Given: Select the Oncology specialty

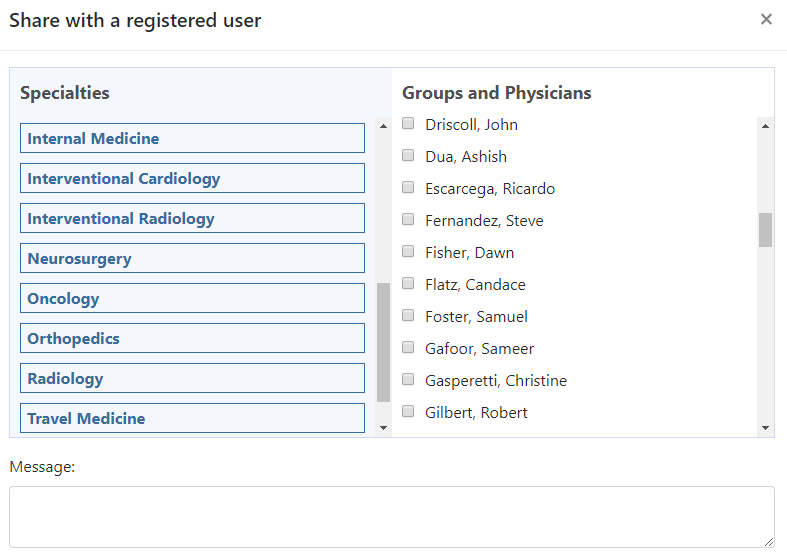Looking at the screenshot, I should (192, 299).
